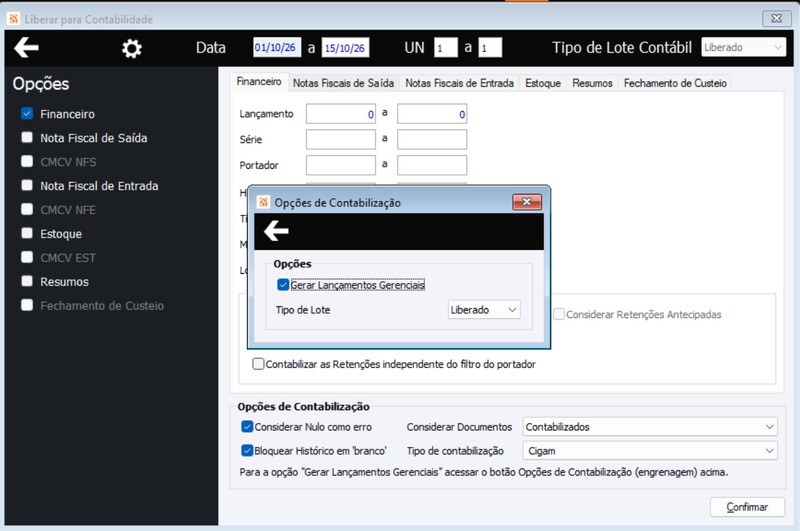Open the gear options icon in header
This screenshot has height=531, width=800.
(x=132, y=48)
